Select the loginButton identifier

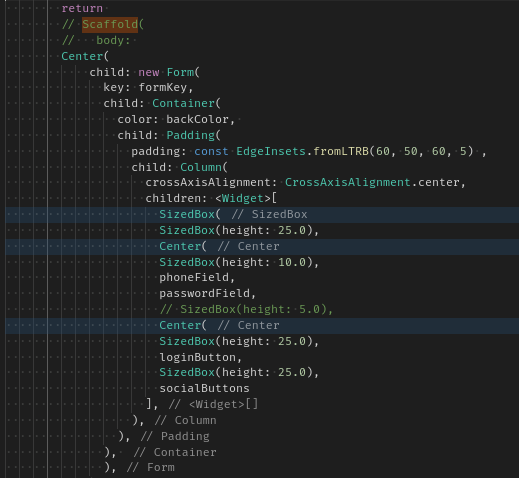[x=197, y=358]
